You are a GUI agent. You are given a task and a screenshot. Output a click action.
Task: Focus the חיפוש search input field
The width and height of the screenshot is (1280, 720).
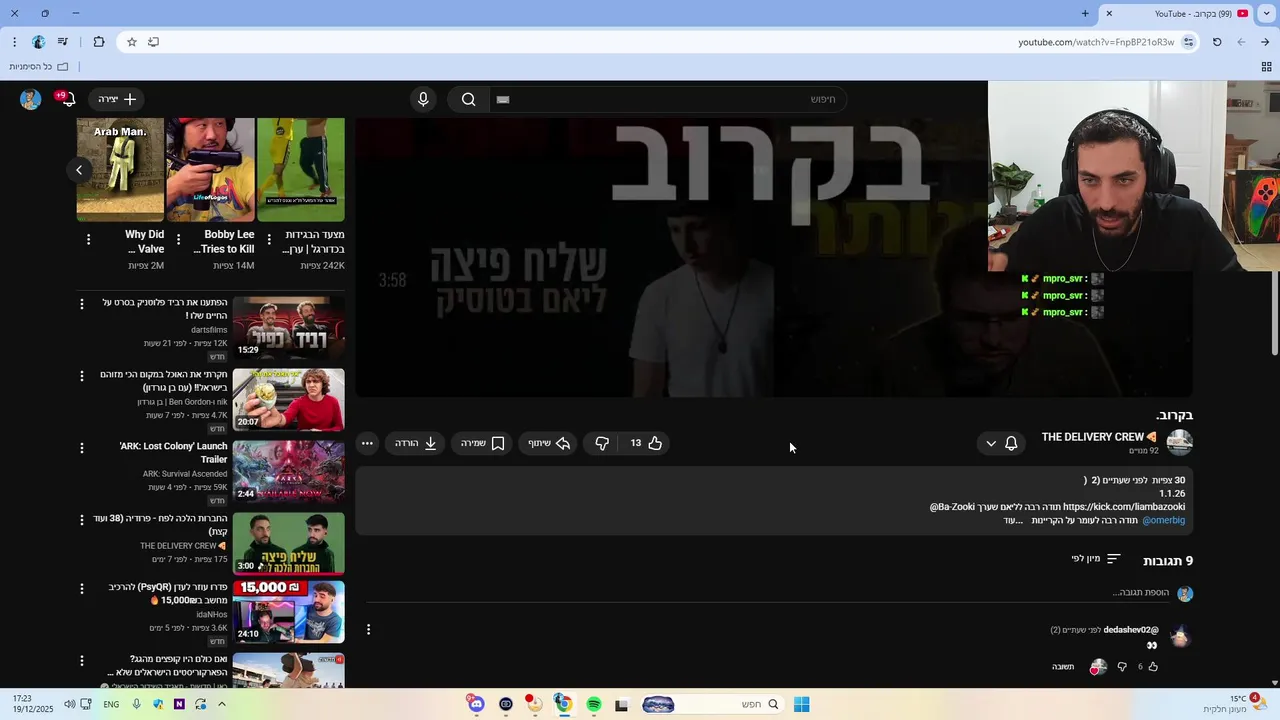click(x=670, y=99)
